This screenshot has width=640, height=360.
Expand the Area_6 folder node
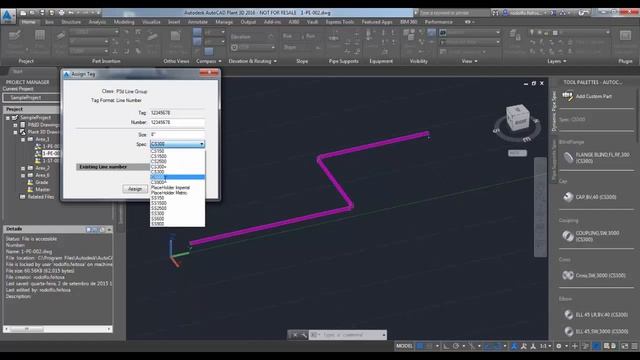click(x=23, y=176)
